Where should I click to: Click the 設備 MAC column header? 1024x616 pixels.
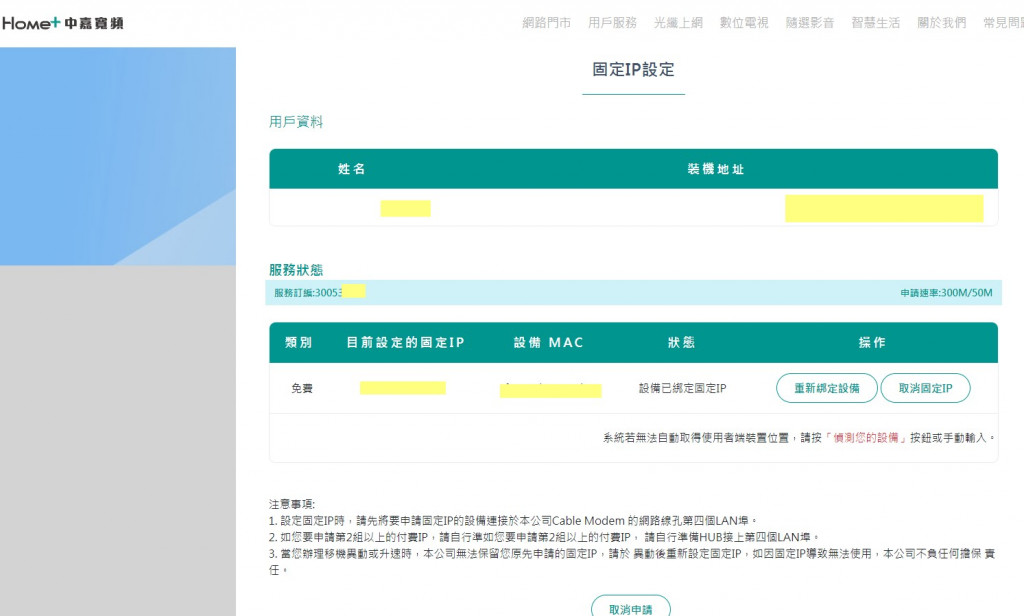[x=549, y=342]
